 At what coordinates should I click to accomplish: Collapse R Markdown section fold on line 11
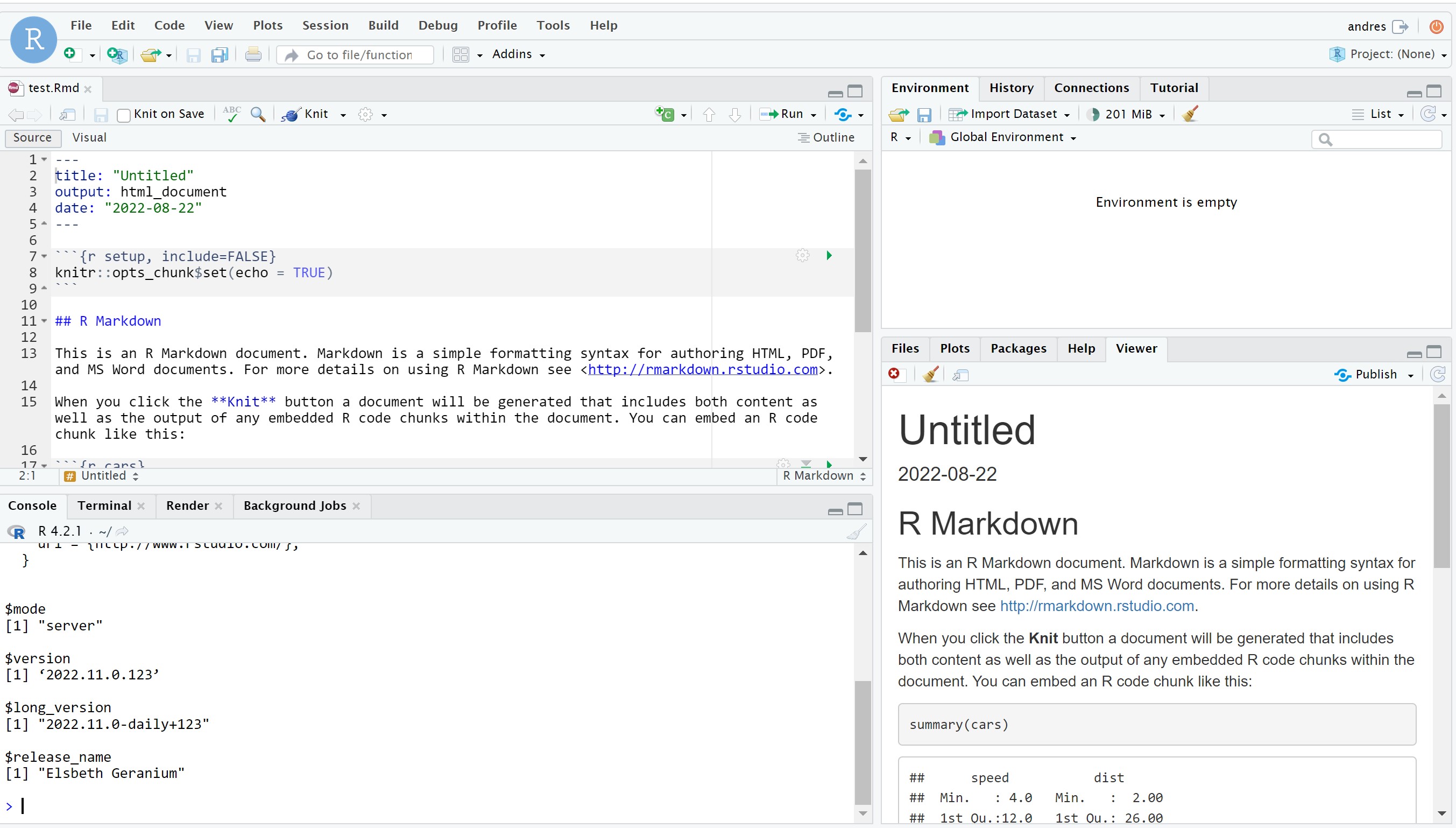[x=44, y=321]
